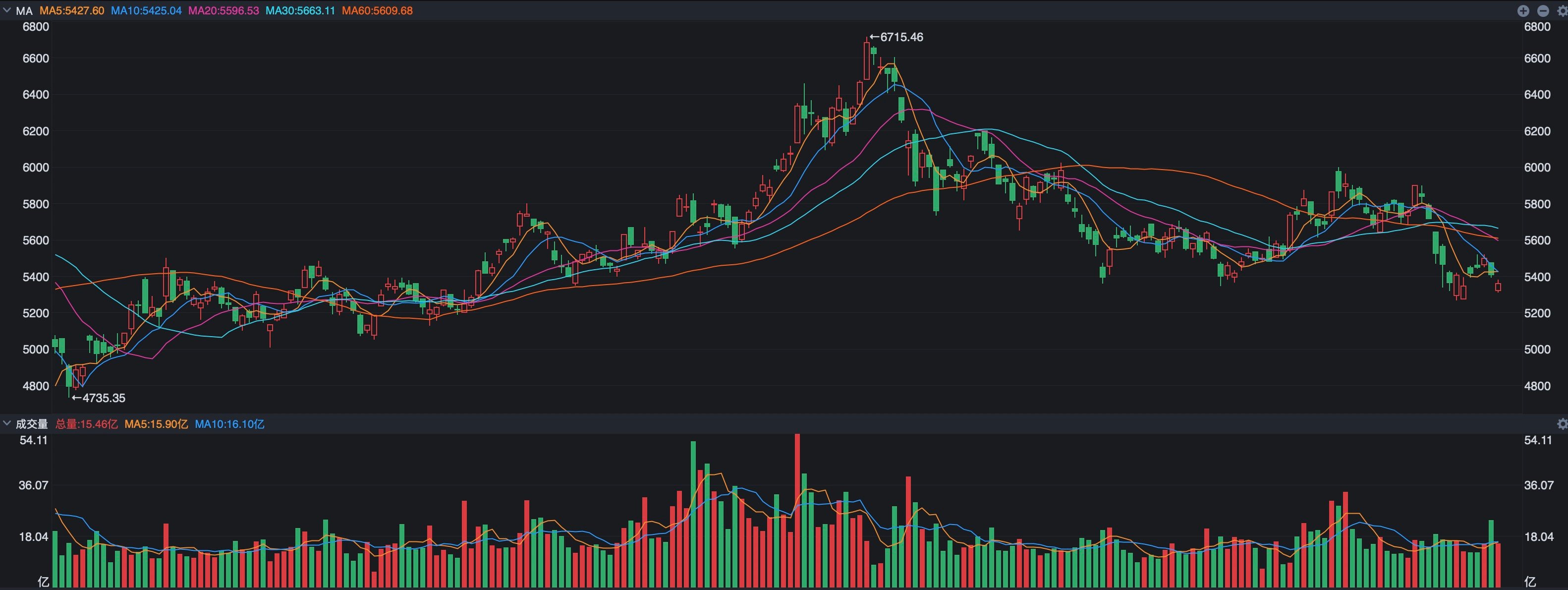Click the 4735.35 low price marker
This screenshot has height=590, width=1568.
pyautogui.click(x=99, y=398)
